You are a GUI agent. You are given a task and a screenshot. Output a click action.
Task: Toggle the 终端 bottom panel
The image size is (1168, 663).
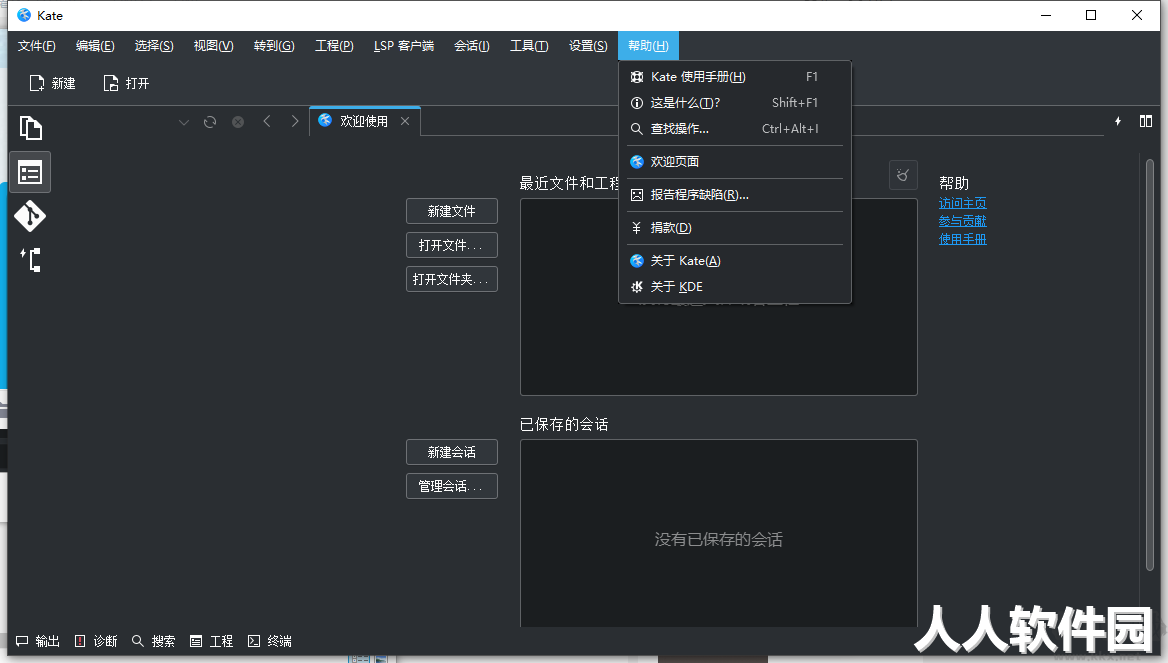pos(270,641)
